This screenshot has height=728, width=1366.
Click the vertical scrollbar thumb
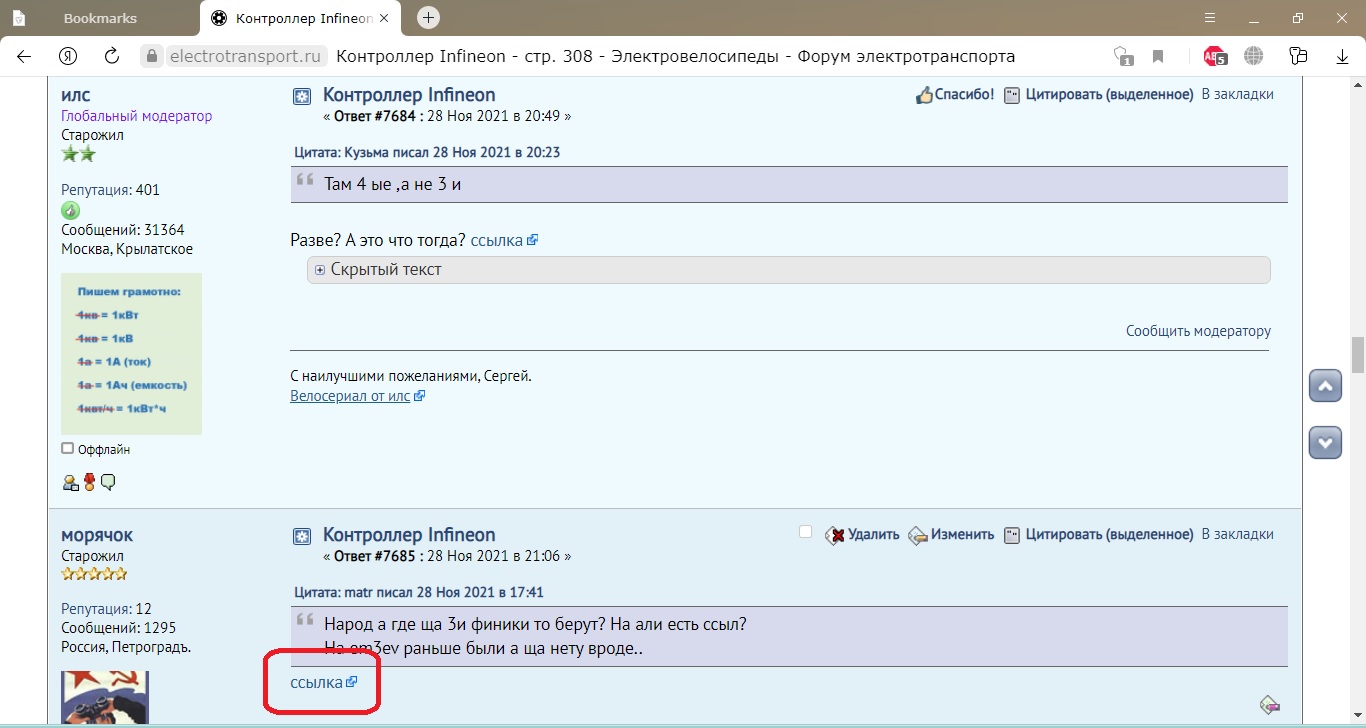coord(1358,354)
